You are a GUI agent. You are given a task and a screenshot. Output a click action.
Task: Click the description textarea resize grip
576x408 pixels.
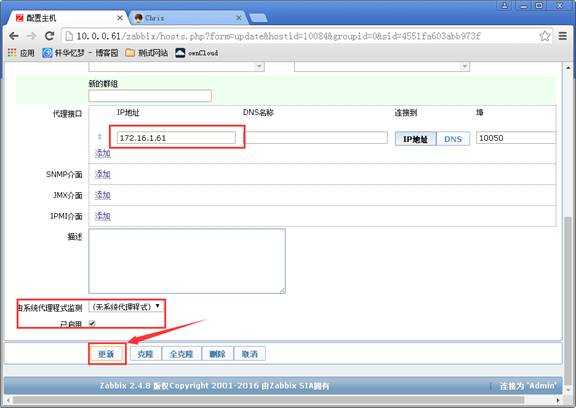tap(282, 290)
